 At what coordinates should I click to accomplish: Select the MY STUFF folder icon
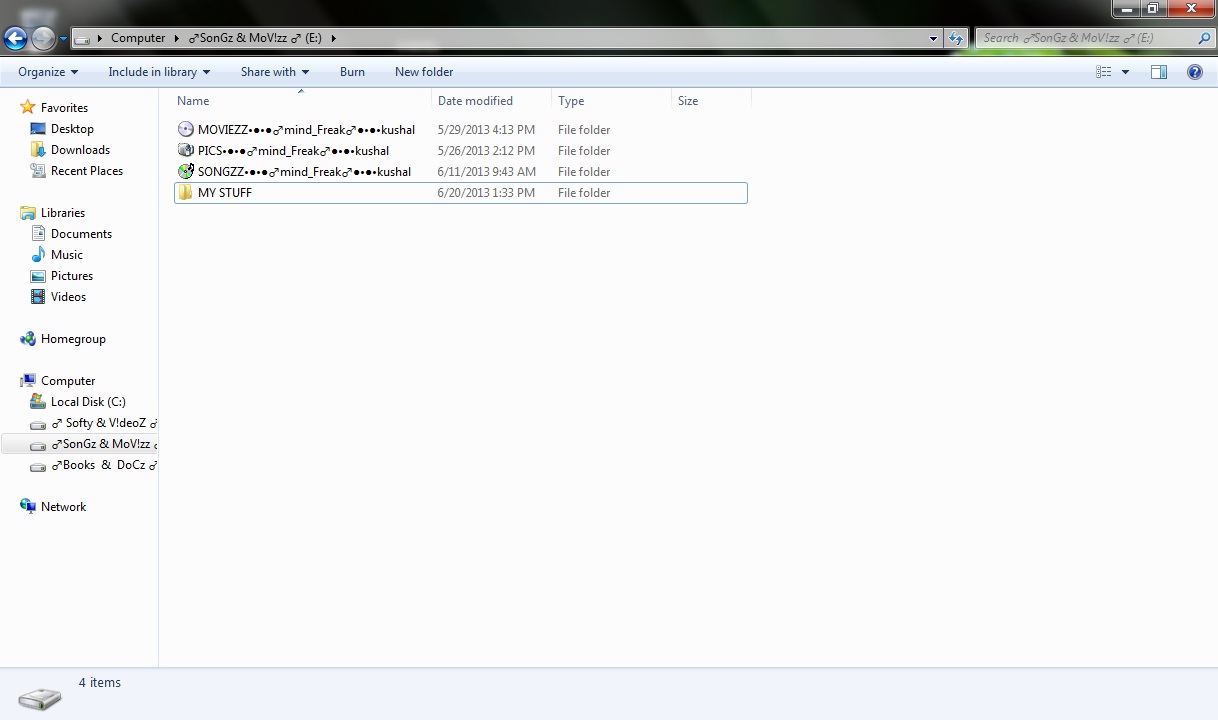(x=185, y=192)
